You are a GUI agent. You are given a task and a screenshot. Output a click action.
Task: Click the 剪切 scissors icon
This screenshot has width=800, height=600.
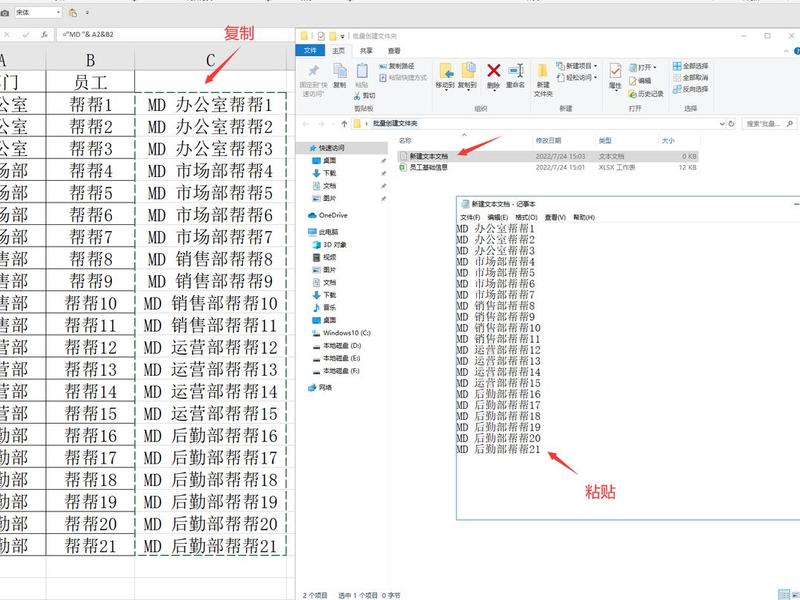coord(357,95)
